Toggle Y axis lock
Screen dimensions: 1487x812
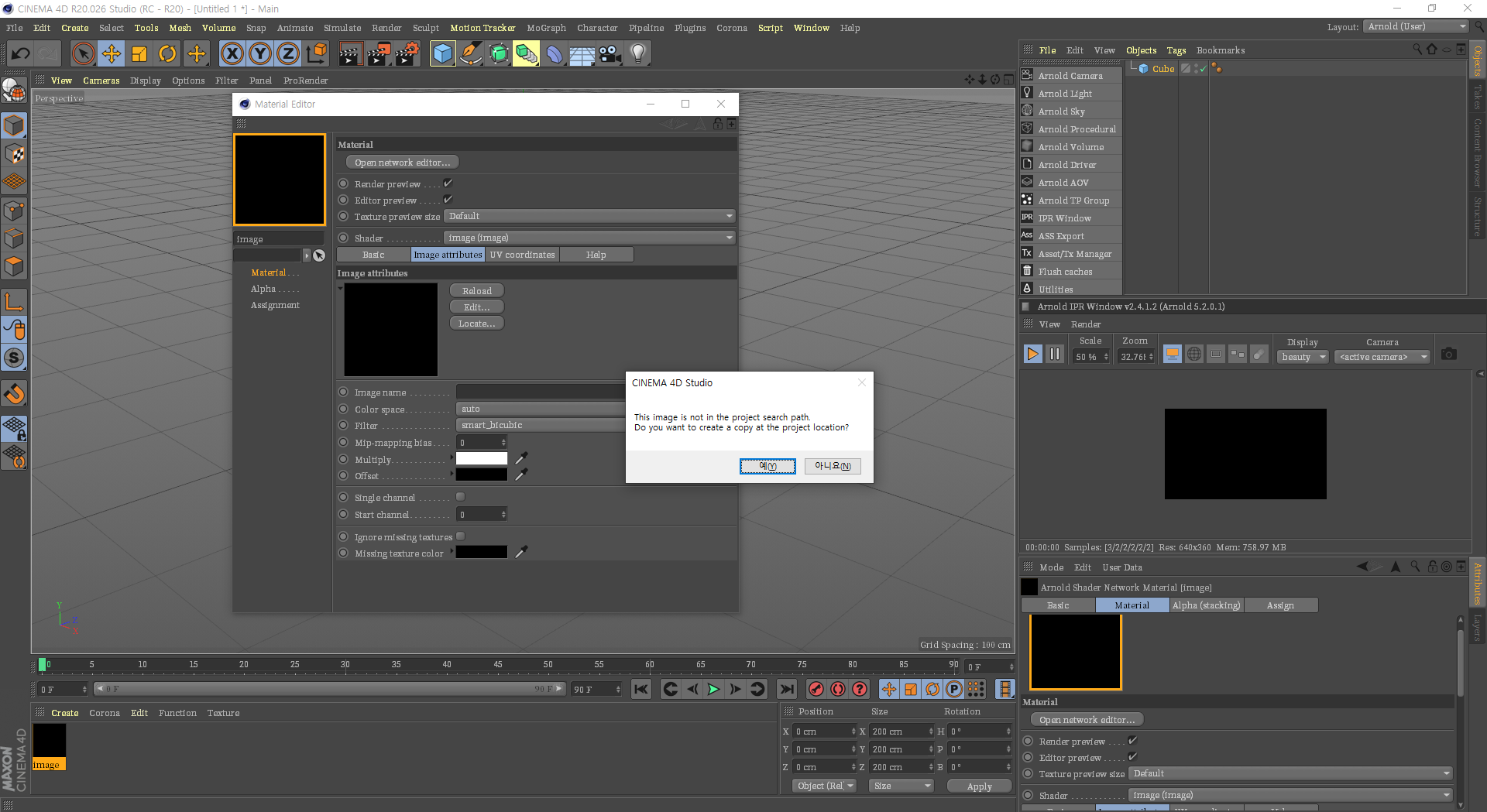coord(260,53)
